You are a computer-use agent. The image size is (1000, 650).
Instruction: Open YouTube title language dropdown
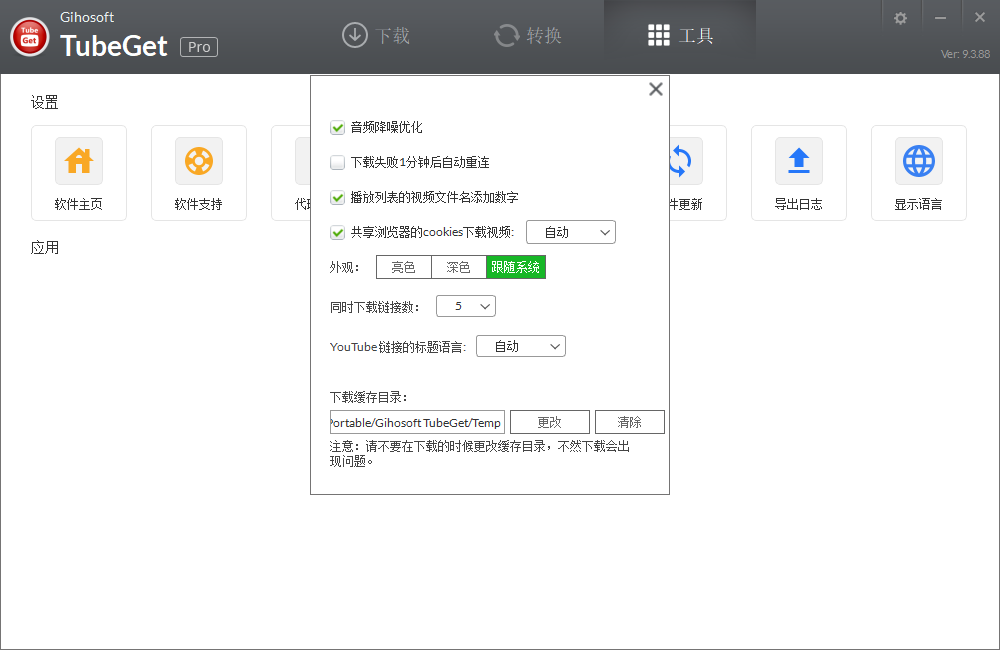click(520, 345)
